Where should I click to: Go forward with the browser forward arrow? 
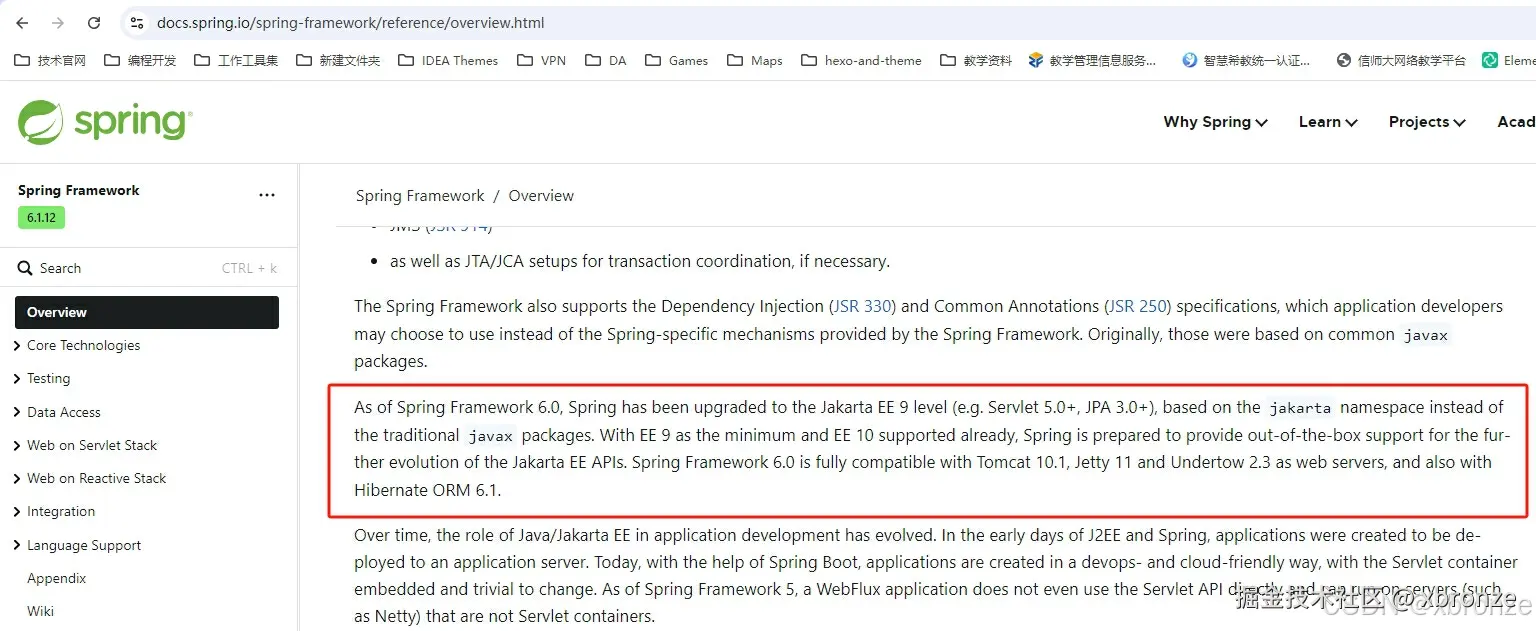(58, 23)
